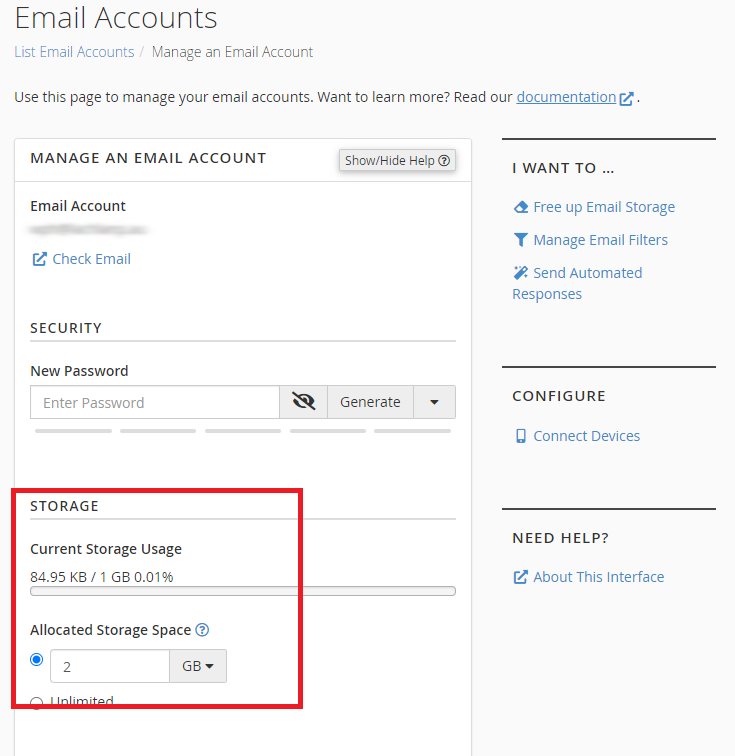Go to List Email Accounts breadcrumb

74,52
